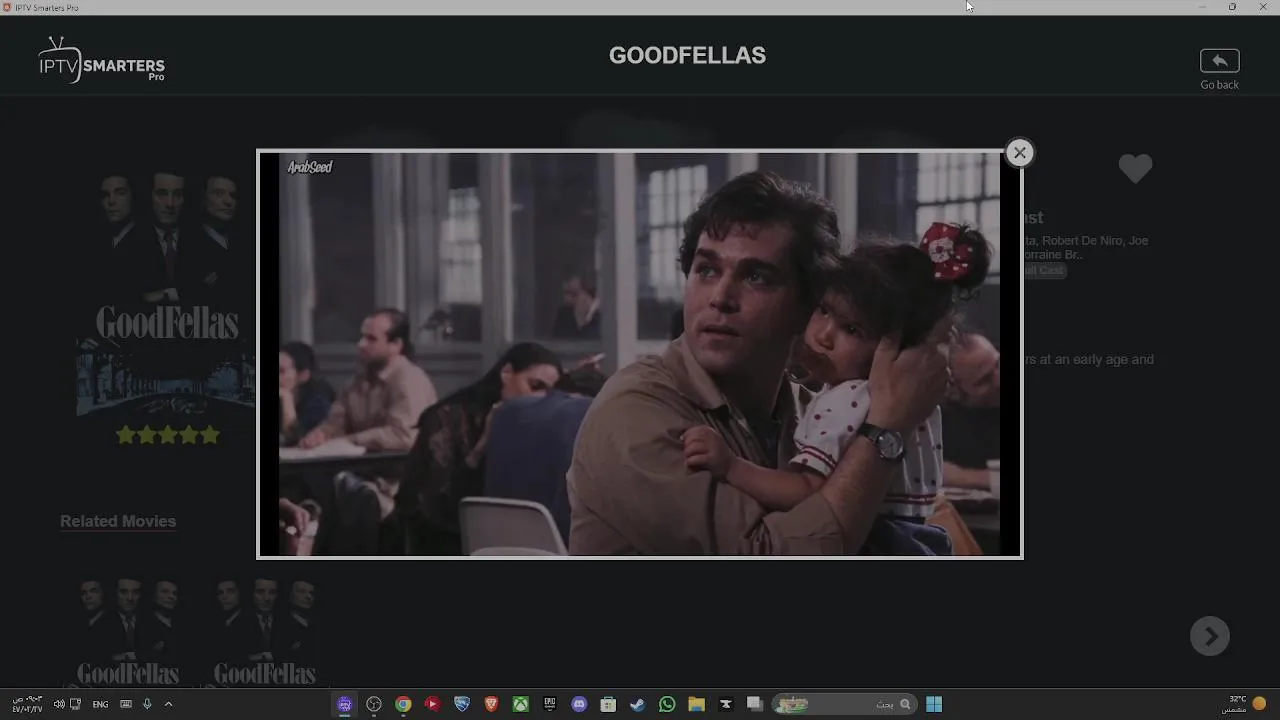1280x720 pixels.
Task: Click the next arrow in Related Movies
Action: 1210,636
